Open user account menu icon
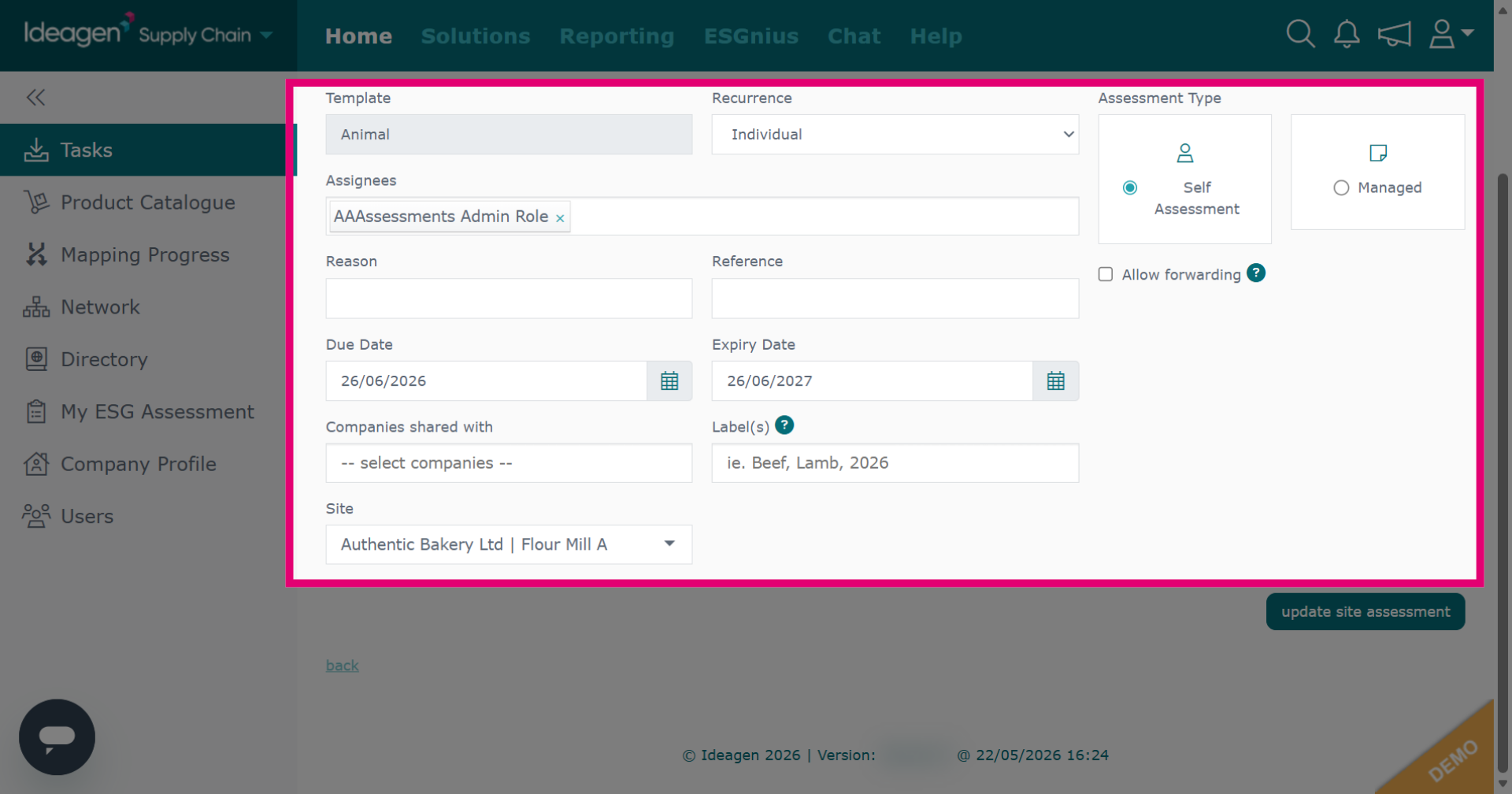 pos(1451,34)
